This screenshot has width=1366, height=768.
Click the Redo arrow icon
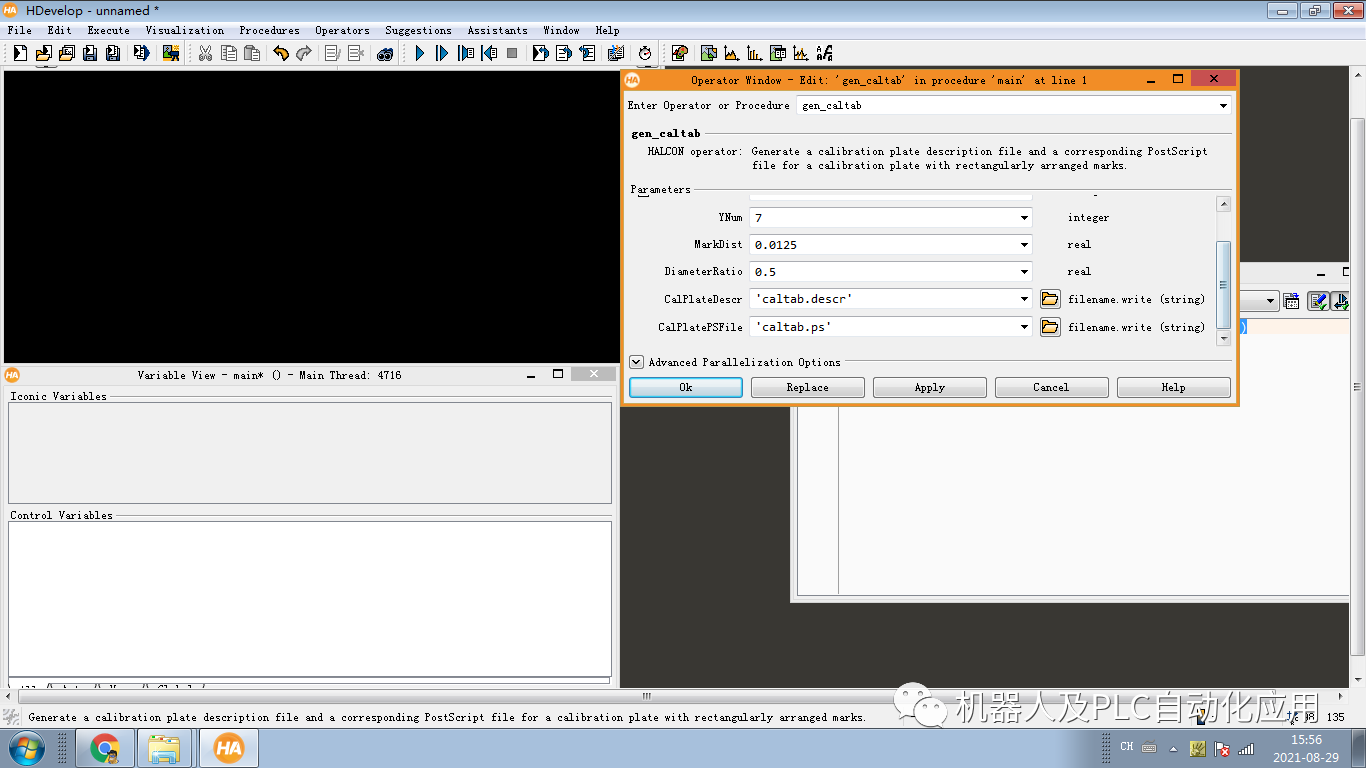click(304, 53)
